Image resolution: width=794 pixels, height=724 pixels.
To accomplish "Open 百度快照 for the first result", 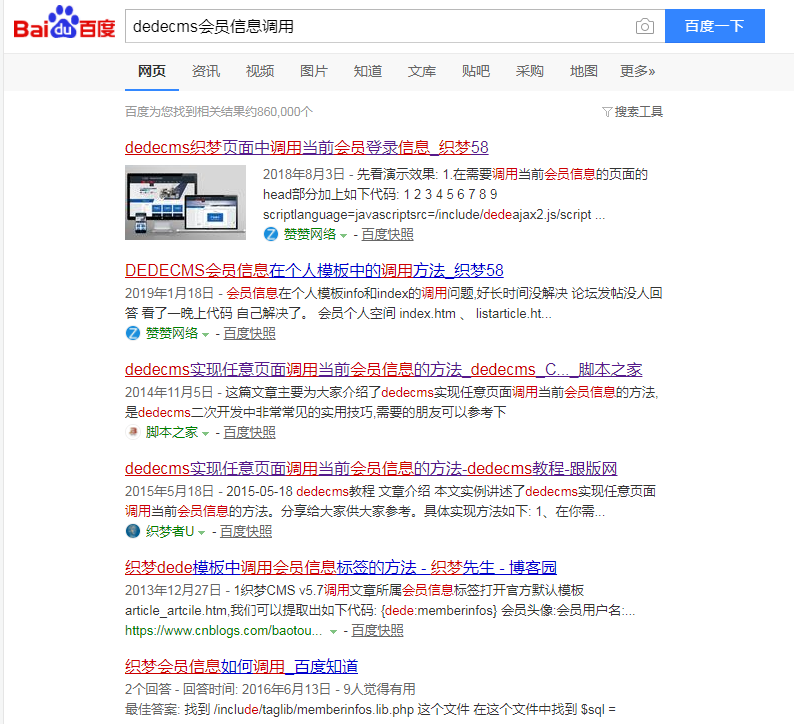I will click(x=387, y=234).
